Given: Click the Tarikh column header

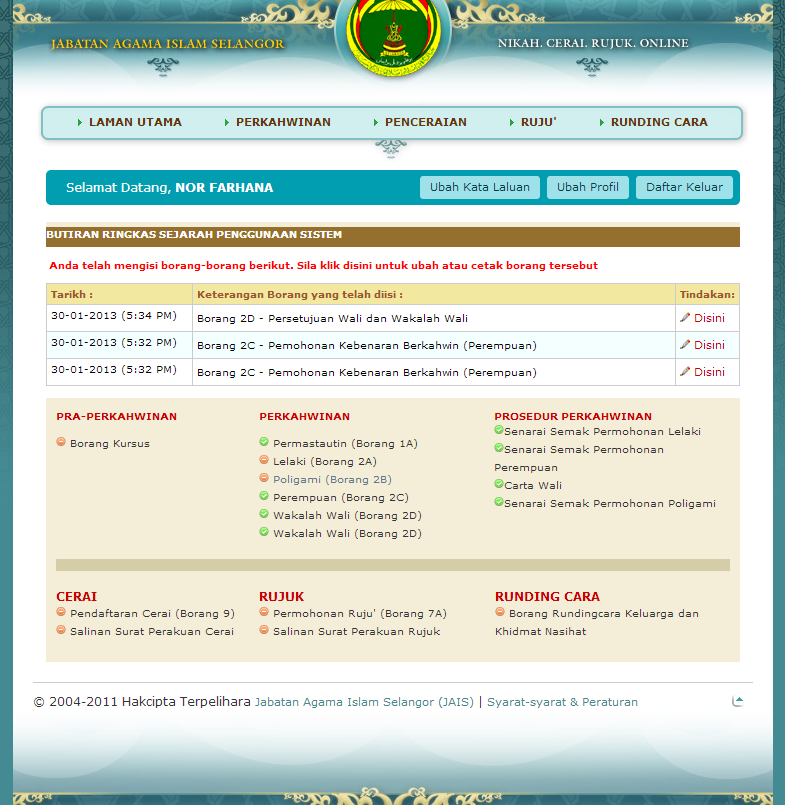Looking at the screenshot, I should click(119, 294).
